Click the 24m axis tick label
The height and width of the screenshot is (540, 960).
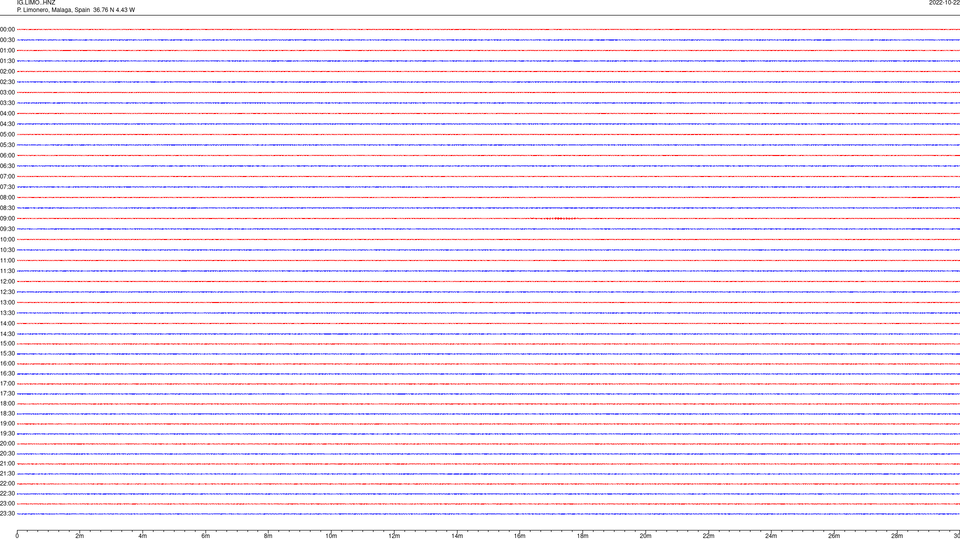(771, 536)
